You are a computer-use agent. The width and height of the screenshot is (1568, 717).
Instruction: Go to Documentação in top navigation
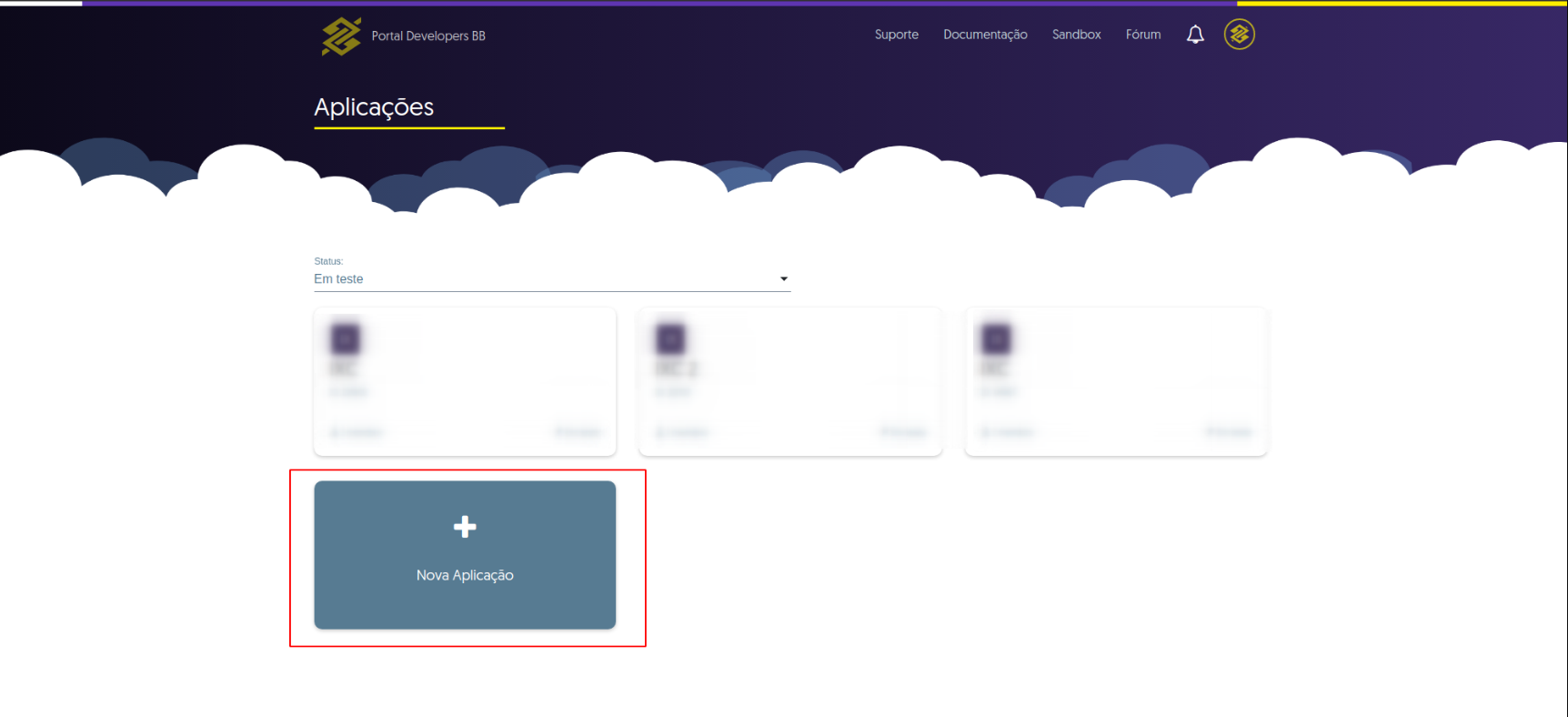pos(985,35)
